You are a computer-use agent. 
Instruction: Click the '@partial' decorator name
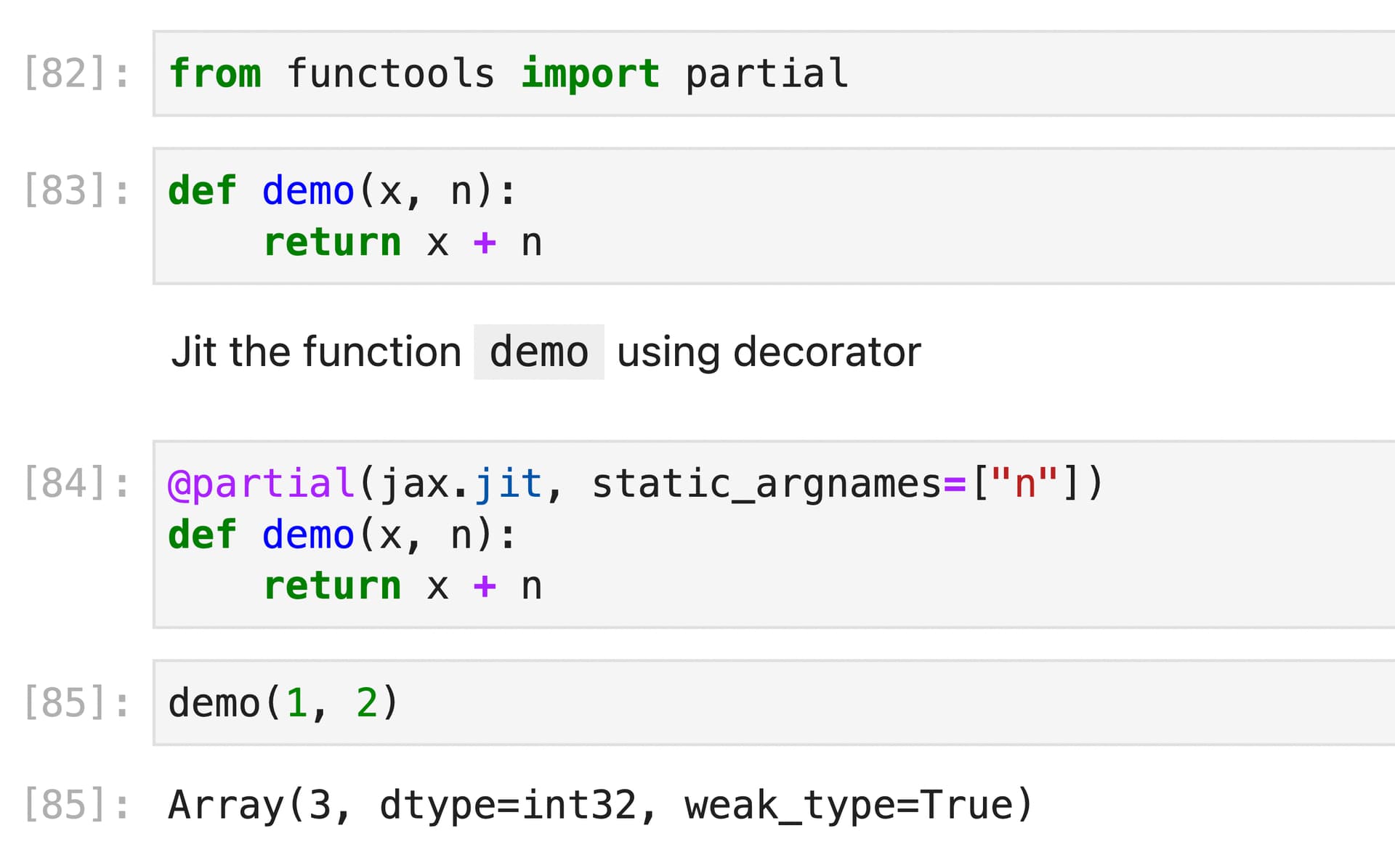point(262,484)
